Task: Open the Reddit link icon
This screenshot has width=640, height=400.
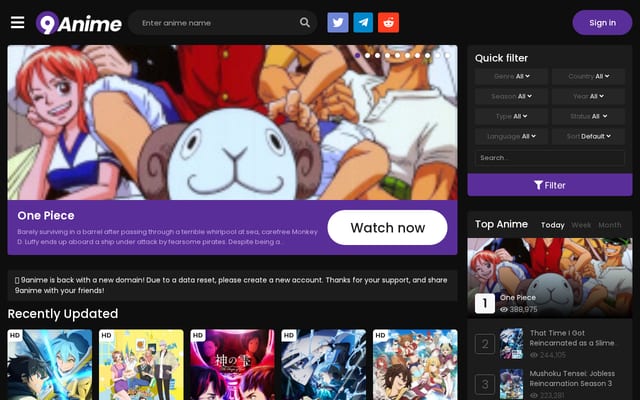Action: click(389, 22)
